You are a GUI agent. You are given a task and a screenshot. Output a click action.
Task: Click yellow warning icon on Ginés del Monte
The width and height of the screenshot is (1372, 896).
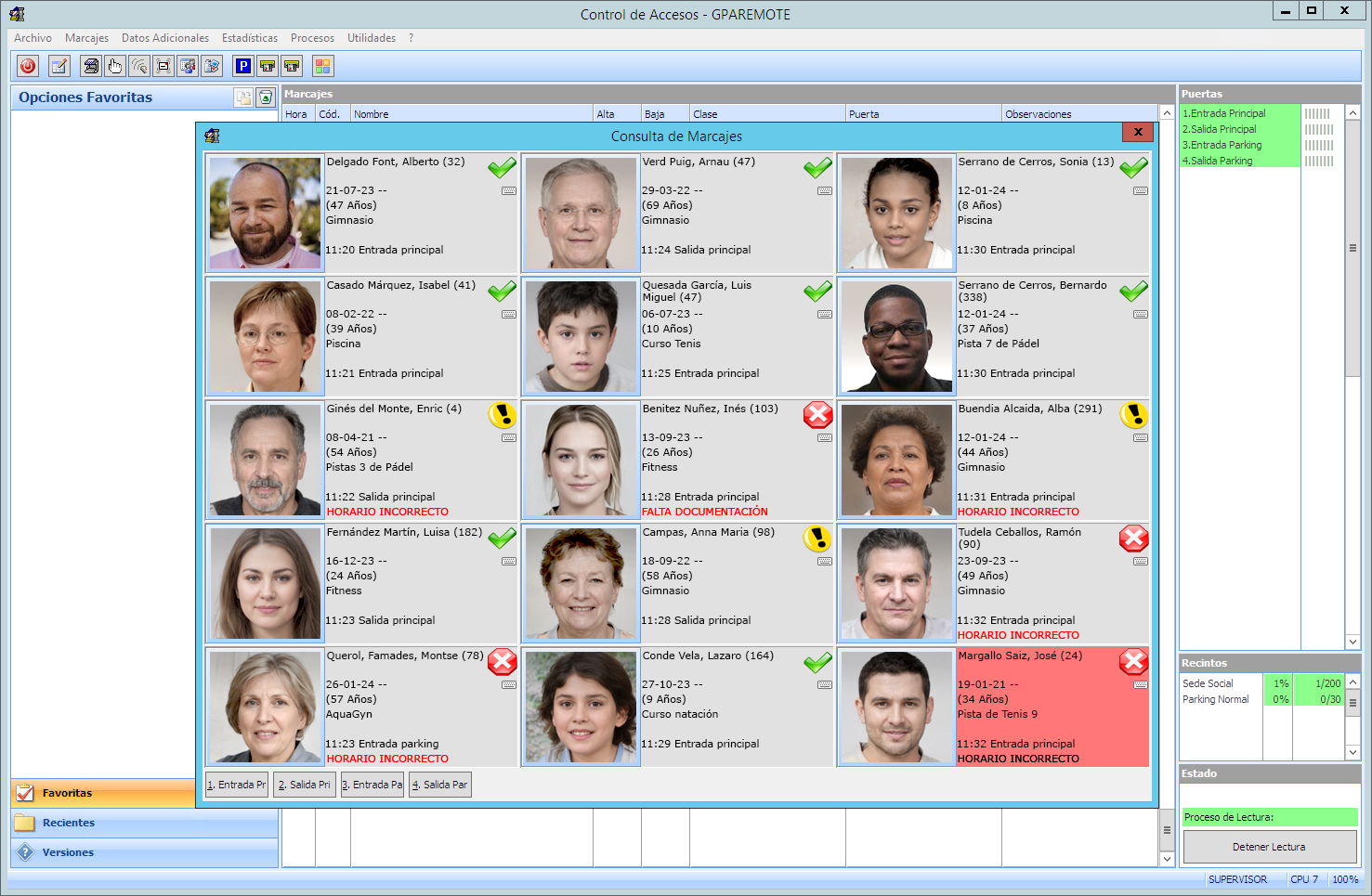tap(503, 415)
